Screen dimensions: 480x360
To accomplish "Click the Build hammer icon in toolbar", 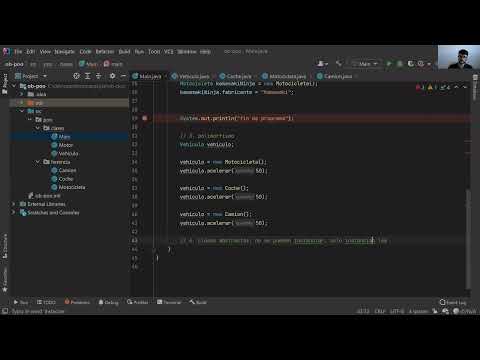I will coord(339,64).
